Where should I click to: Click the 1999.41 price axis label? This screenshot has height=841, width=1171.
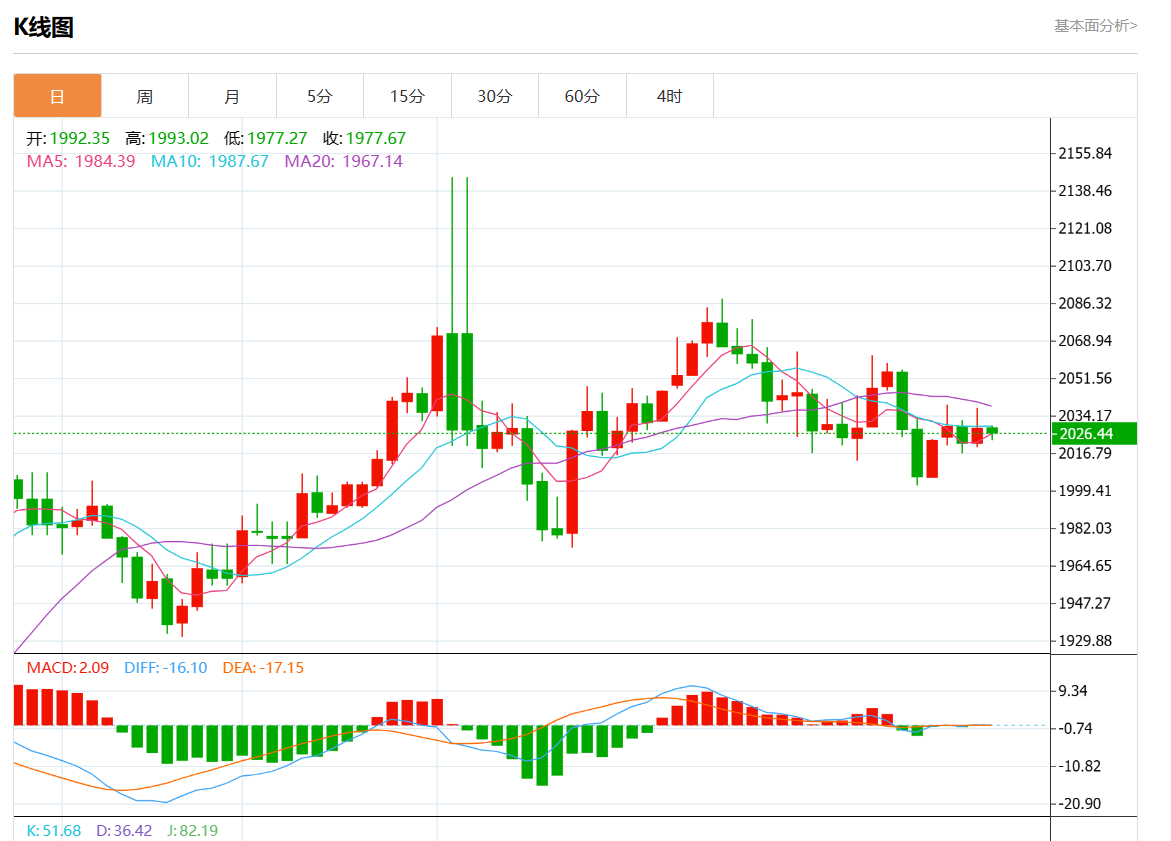point(1085,491)
